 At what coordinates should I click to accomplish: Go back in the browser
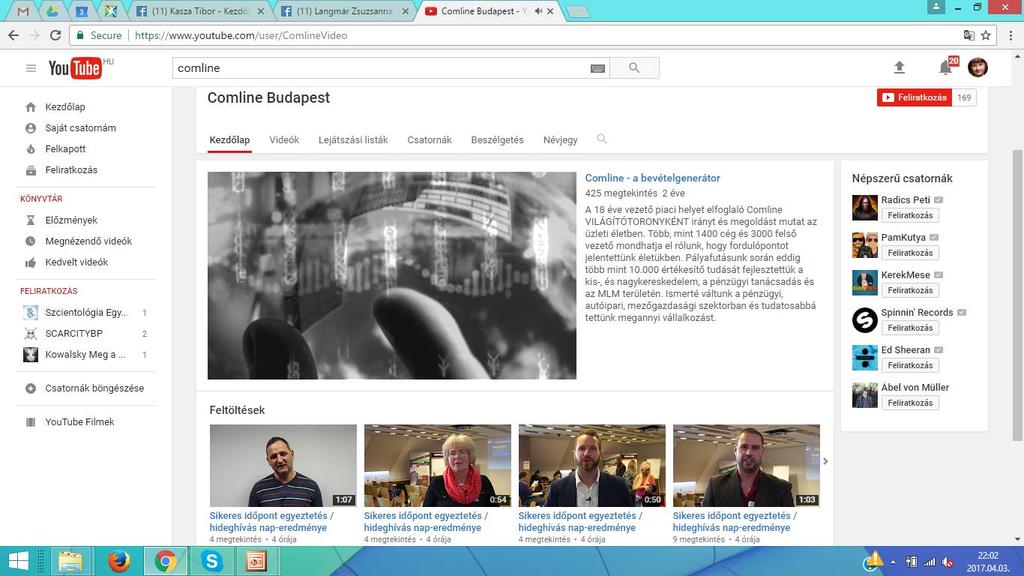click(x=14, y=35)
